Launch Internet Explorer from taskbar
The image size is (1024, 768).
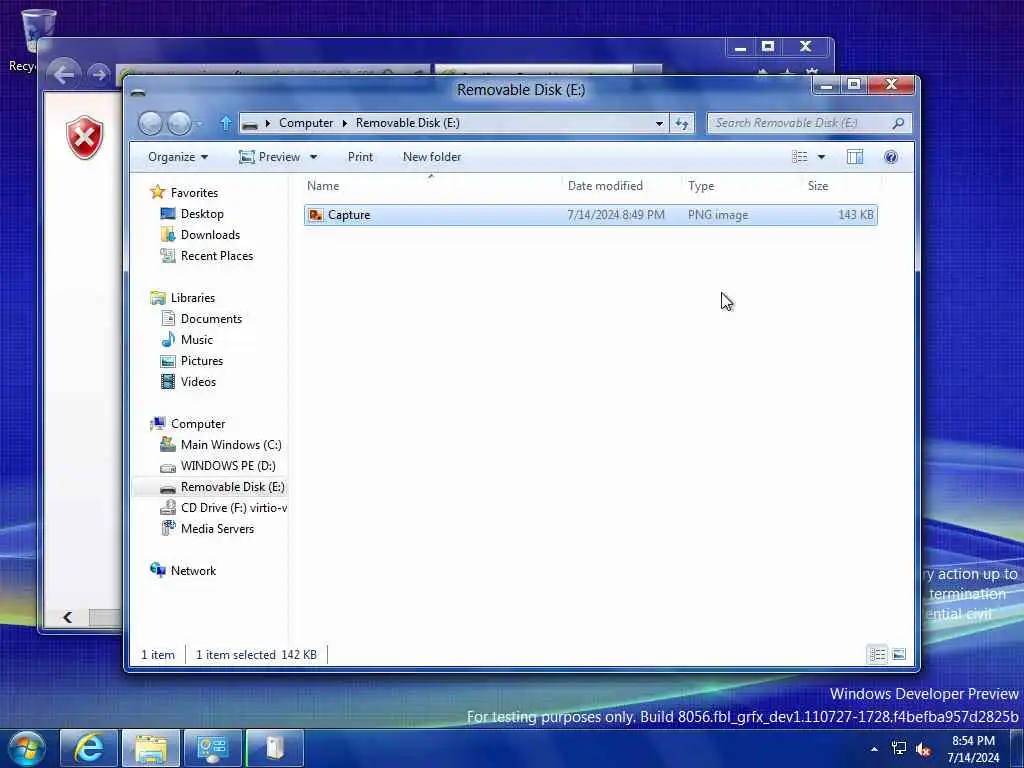[89, 748]
